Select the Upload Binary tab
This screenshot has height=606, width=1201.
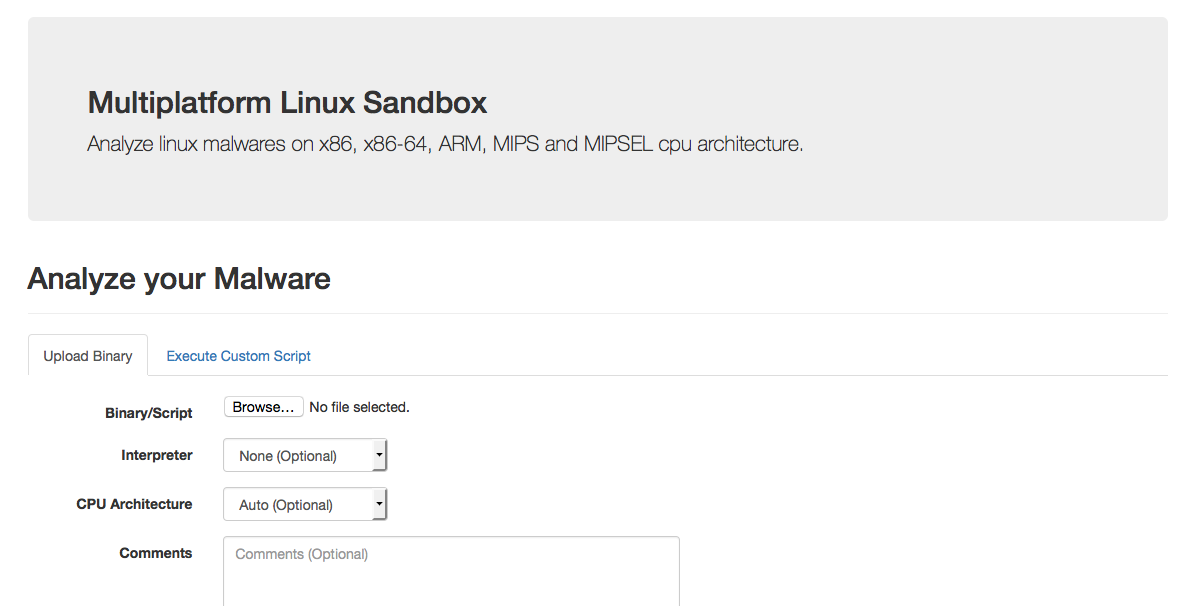[x=87, y=355]
